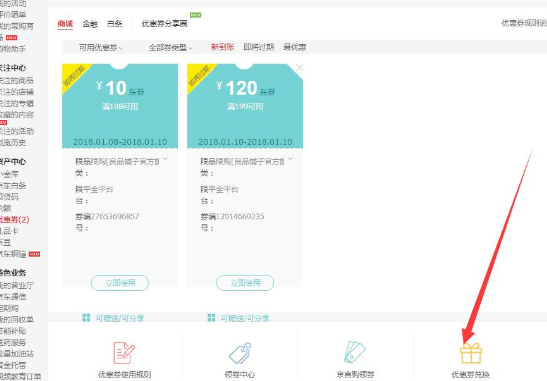Click 立即使用 on the ¥120 coupon
The image size is (547, 381).
[245, 283]
